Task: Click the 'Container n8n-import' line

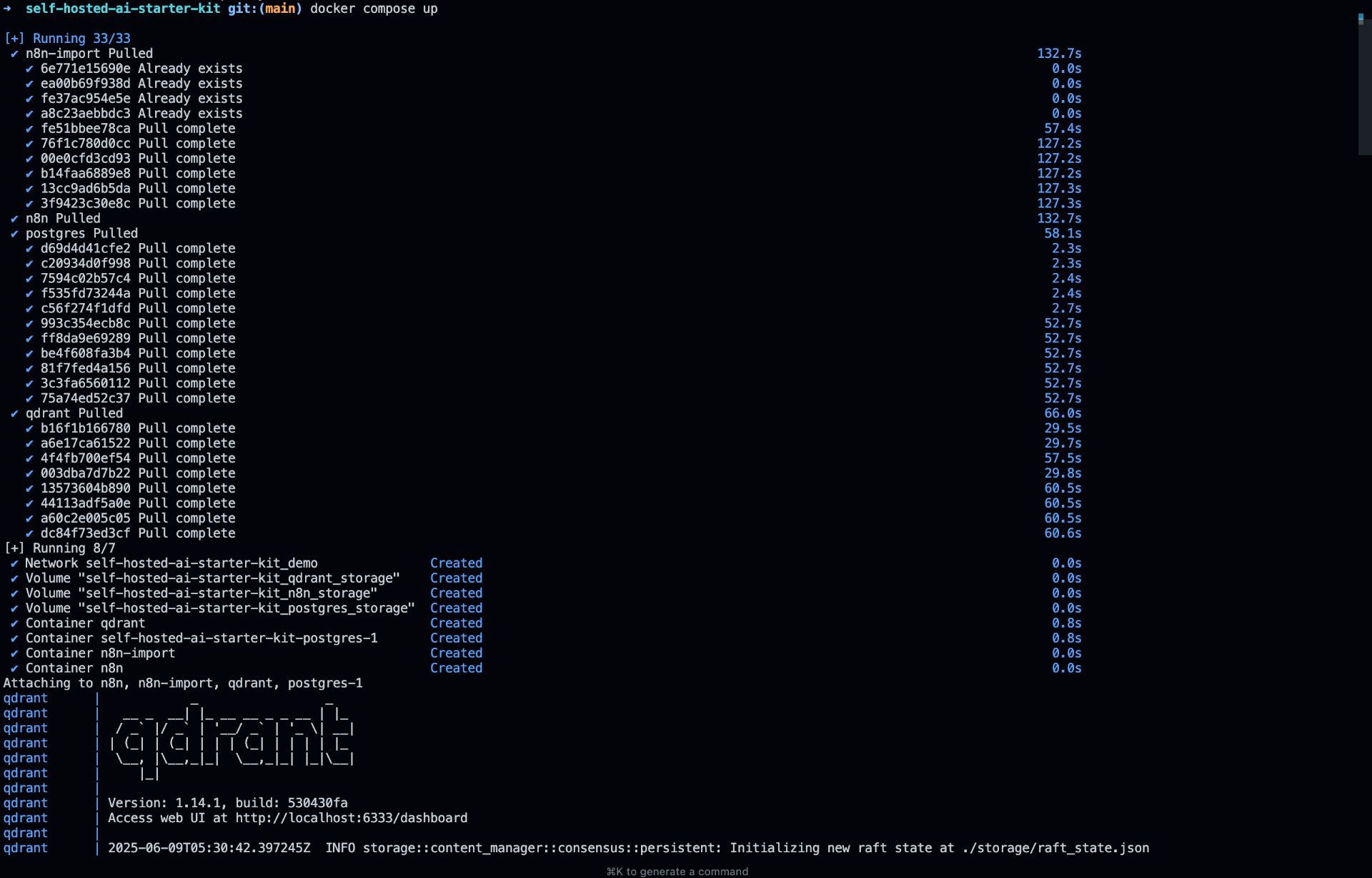Action: 100,654
